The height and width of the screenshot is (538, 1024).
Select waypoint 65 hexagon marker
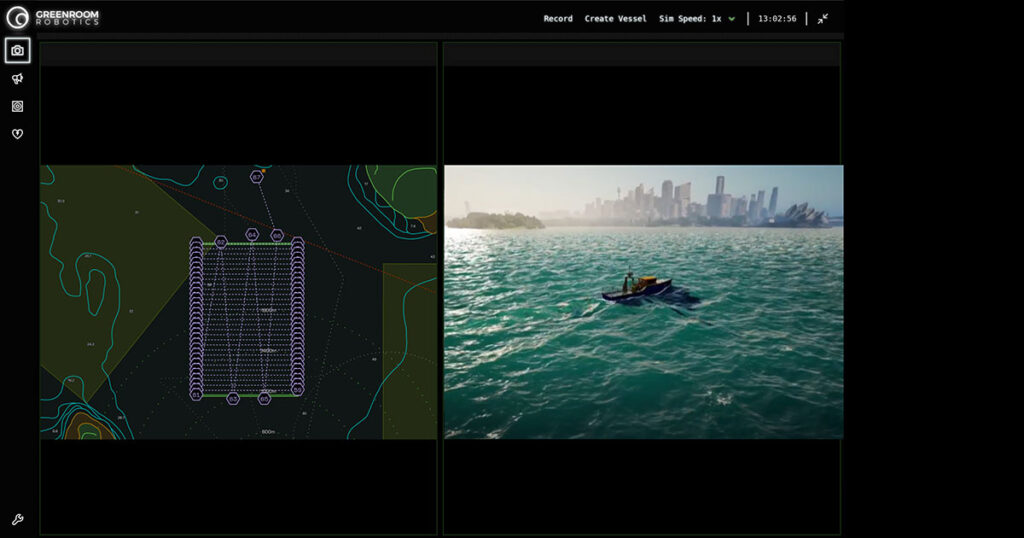click(264, 398)
